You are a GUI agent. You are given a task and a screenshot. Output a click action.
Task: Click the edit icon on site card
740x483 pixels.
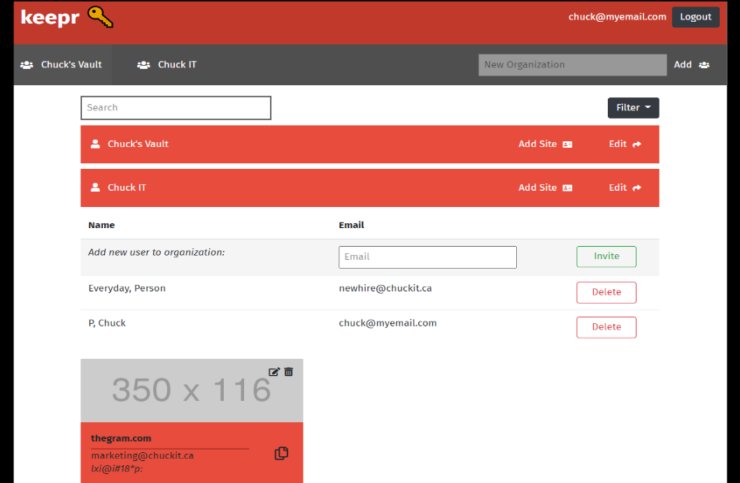coord(274,372)
